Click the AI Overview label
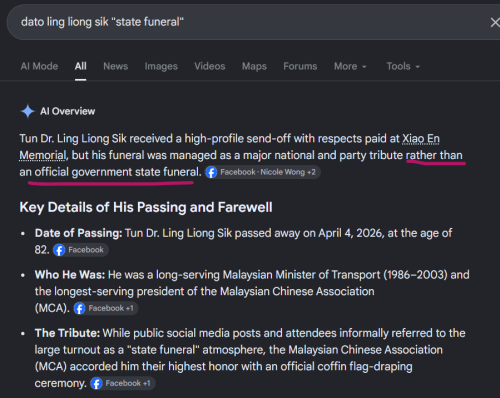The image size is (500, 398). [x=68, y=111]
